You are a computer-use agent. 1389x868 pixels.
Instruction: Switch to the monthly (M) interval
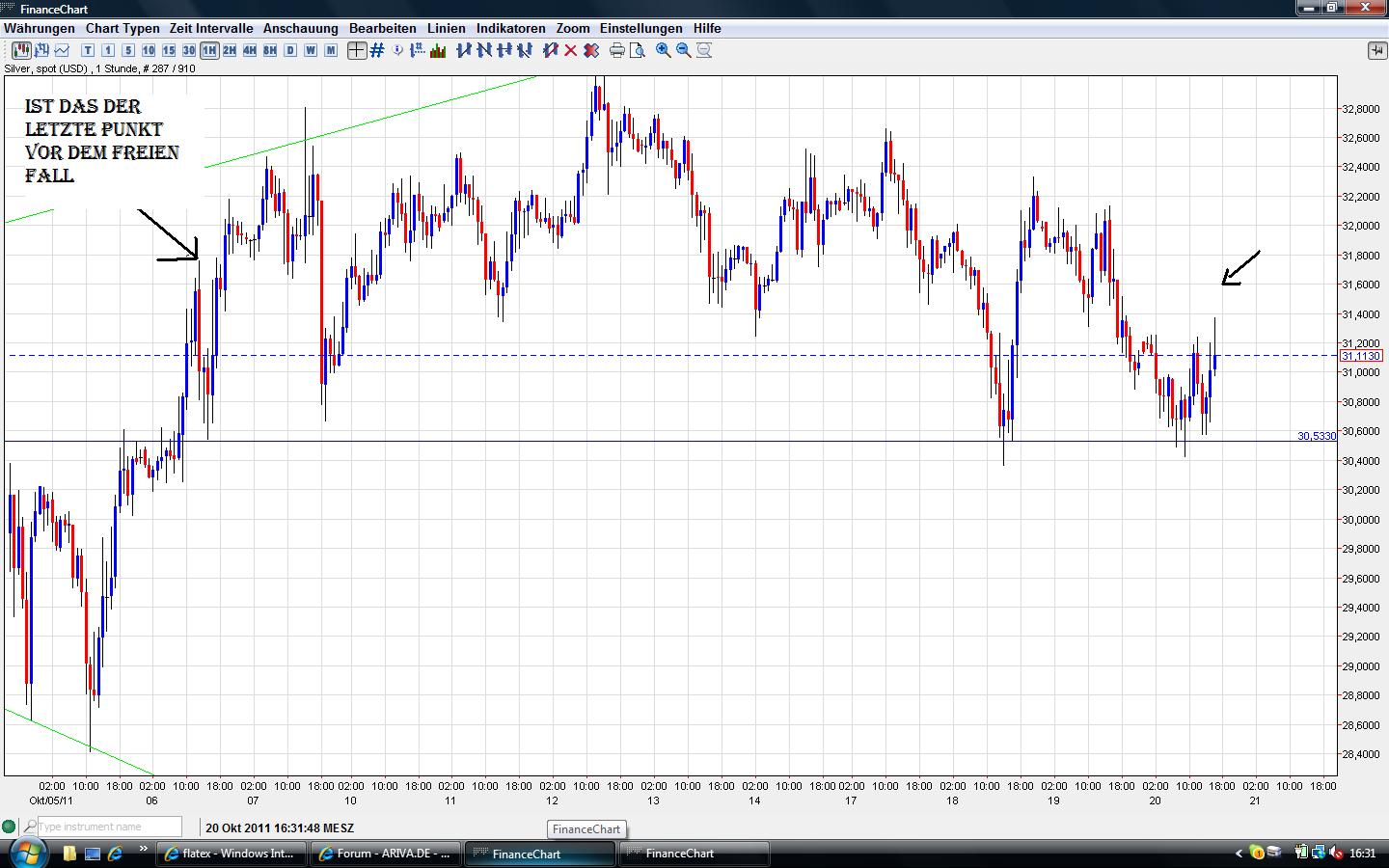click(x=331, y=50)
